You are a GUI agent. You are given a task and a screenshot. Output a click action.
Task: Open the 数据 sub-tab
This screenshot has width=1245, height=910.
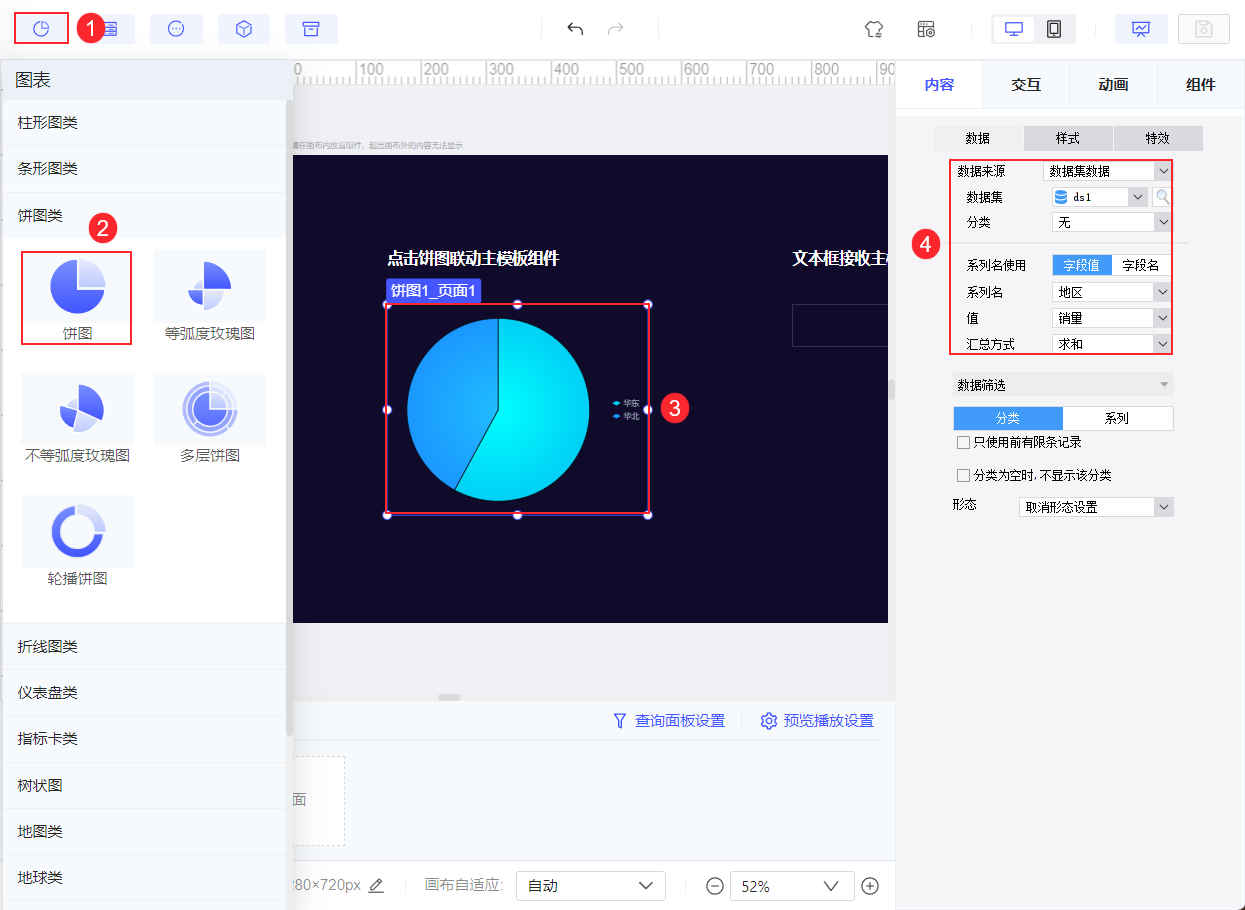[978, 138]
